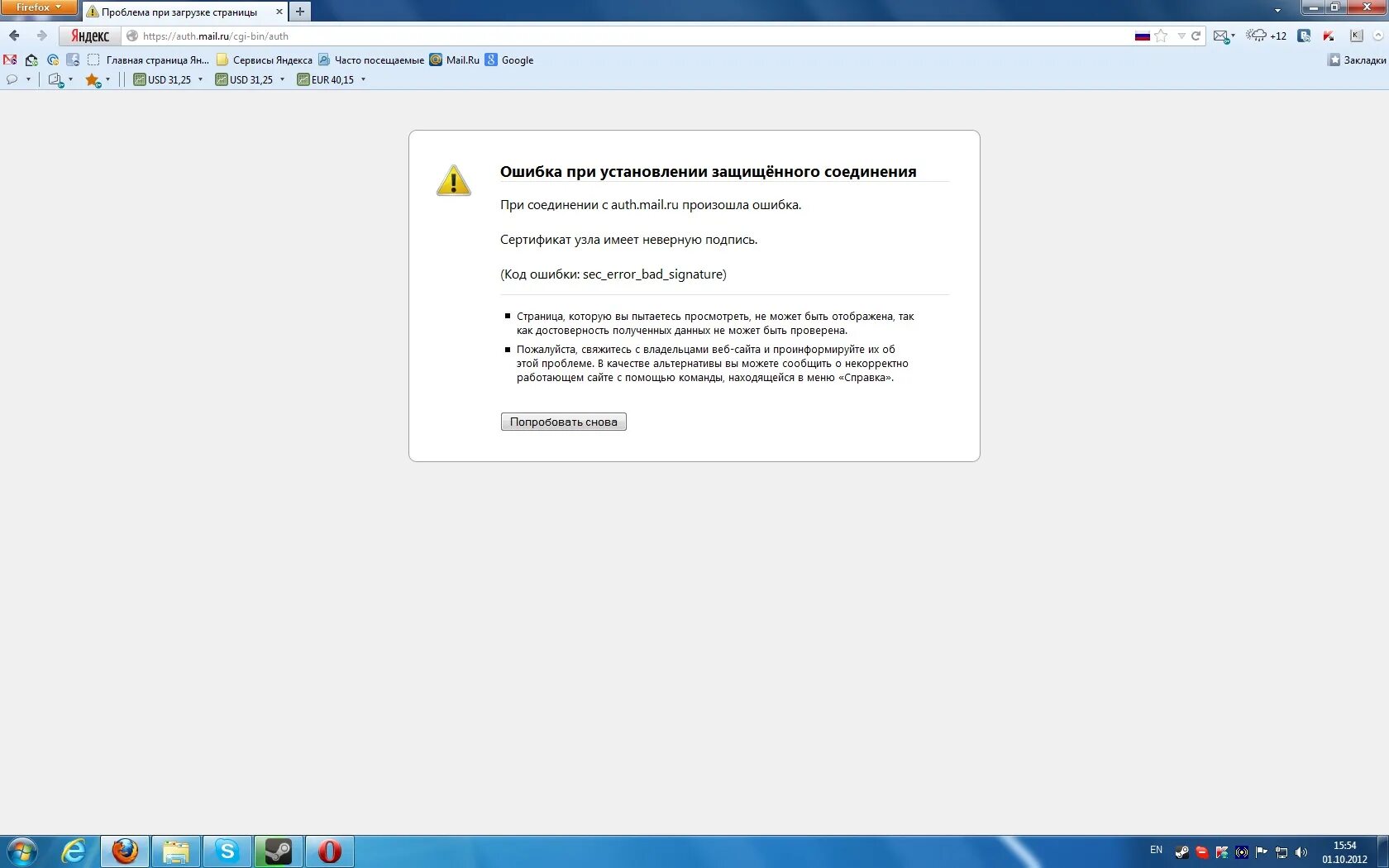This screenshot has height=868, width=1389.
Task: Click the speech bubble toolbar icon
Action: (12, 79)
